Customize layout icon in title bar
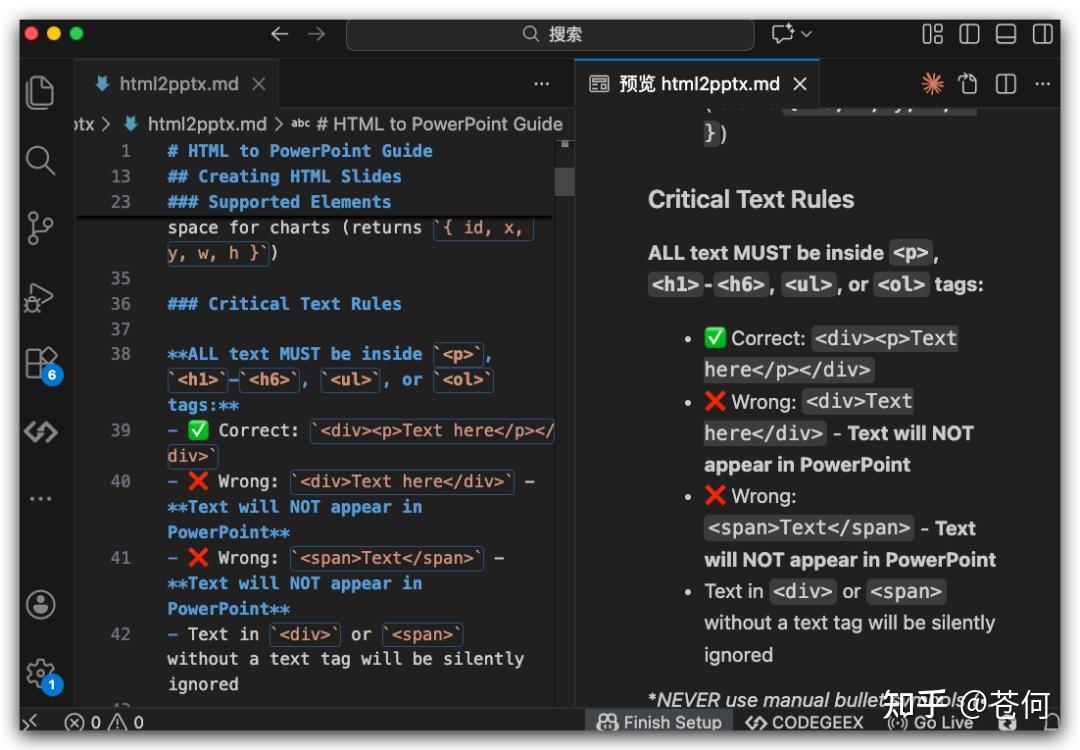1080x750 pixels. point(933,34)
